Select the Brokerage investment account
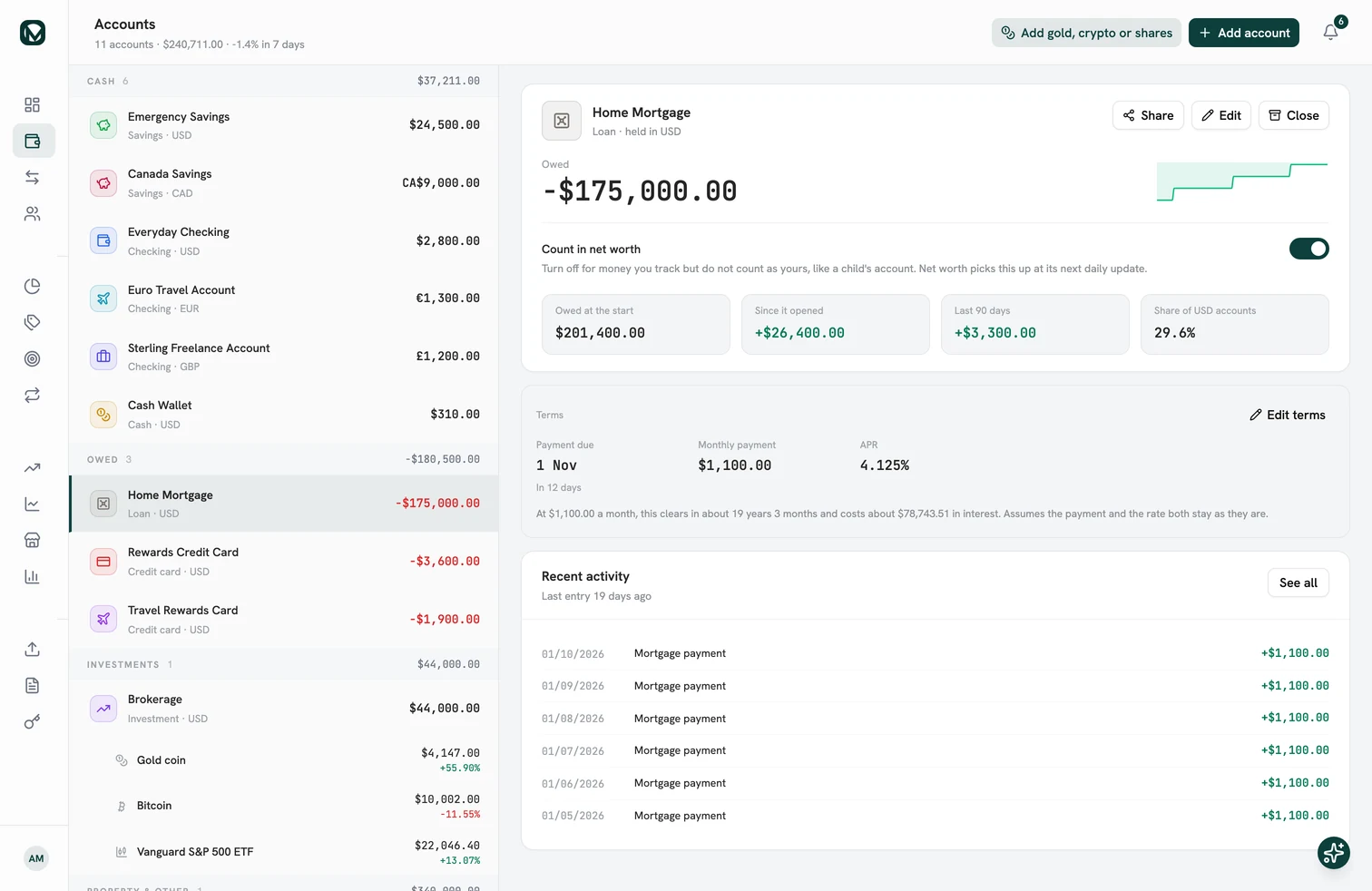The width and height of the screenshot is (1372, 891). point(284,709)
